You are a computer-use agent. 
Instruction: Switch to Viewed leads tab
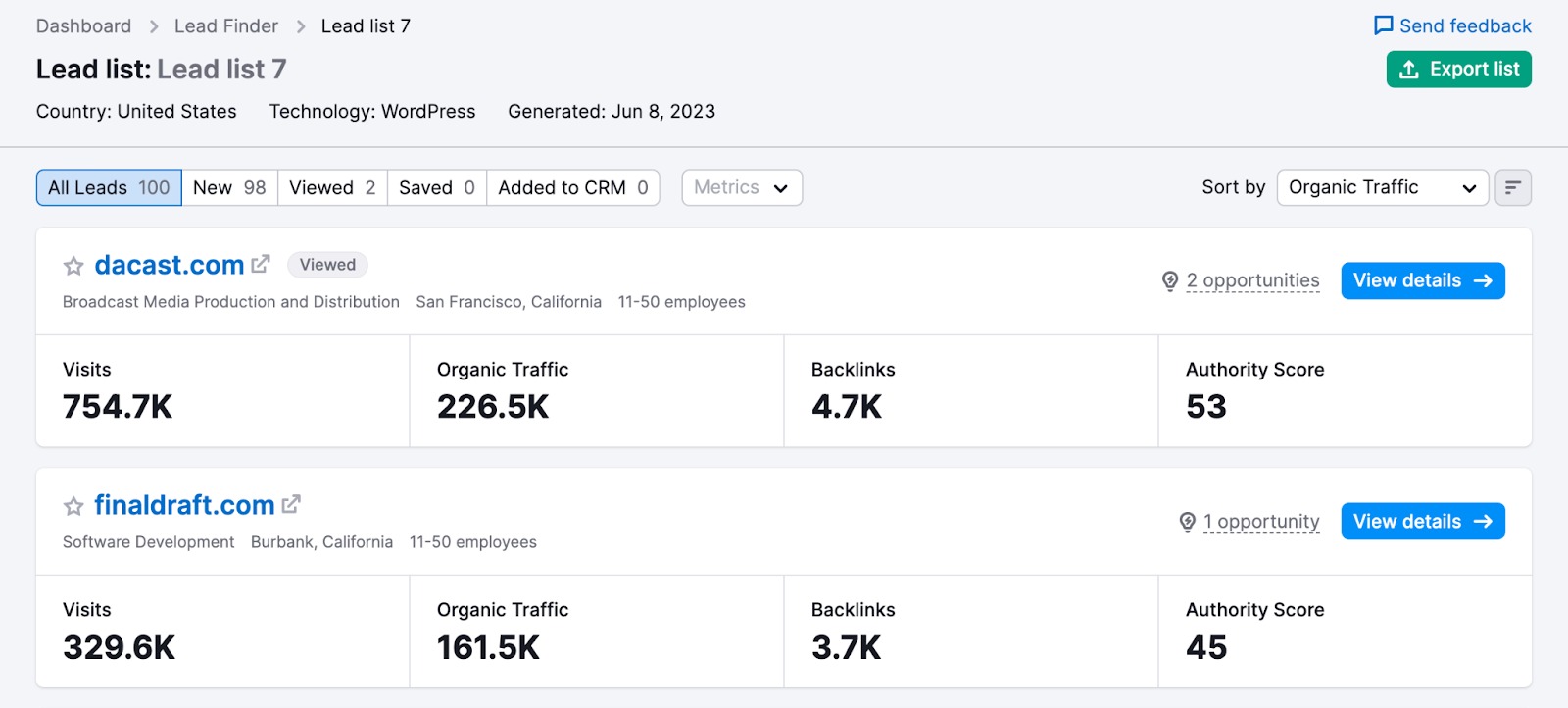332,187
